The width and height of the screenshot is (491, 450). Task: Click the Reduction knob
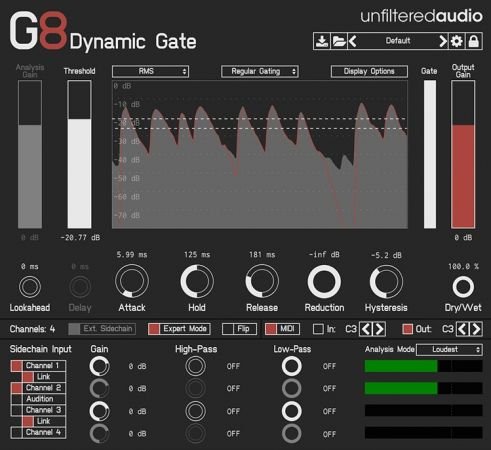[x=324, y=282]
